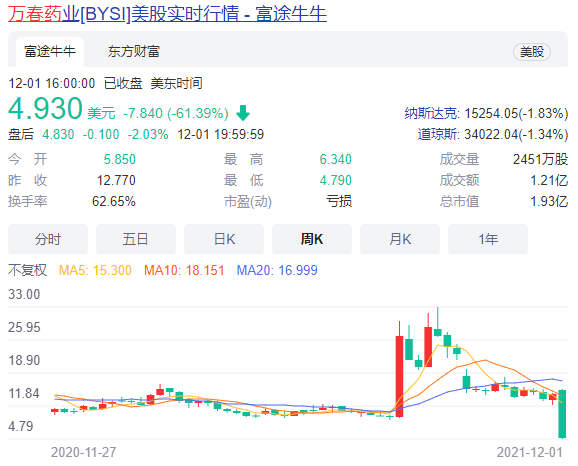Click the opening price 5.850
Viewport: 578px width, 466px height.
click(119, 159)
